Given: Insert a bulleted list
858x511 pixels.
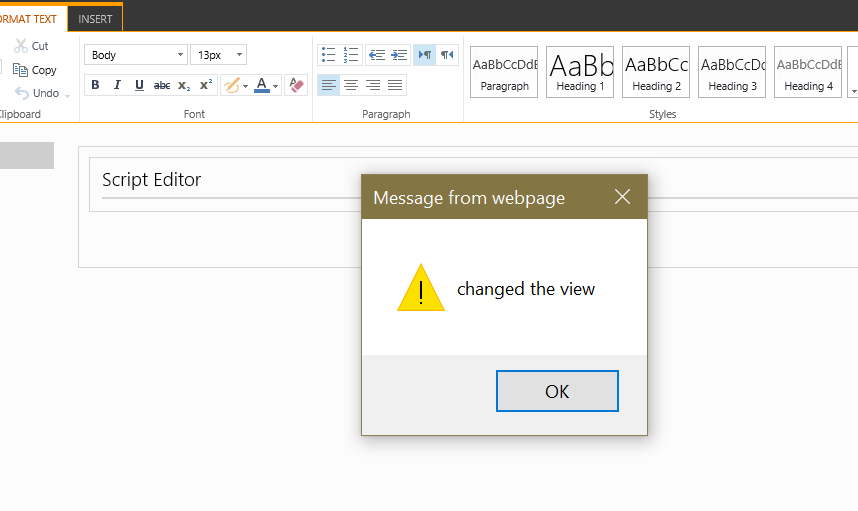Looking at the screenshot, I should [328, 55].
